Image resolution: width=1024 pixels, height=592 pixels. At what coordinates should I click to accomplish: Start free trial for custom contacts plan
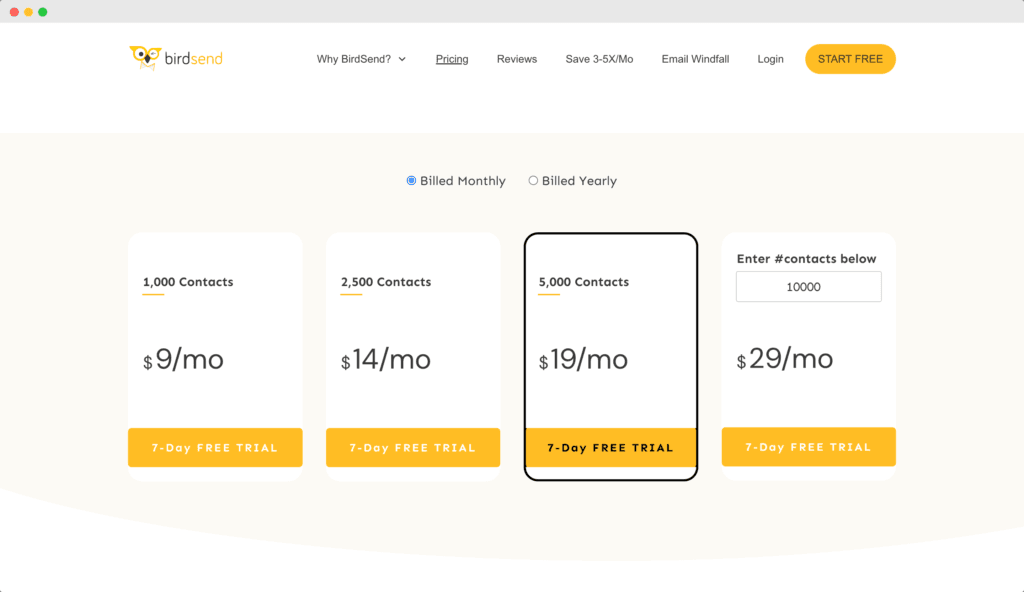pyautogui.click(x=808, y=447)
